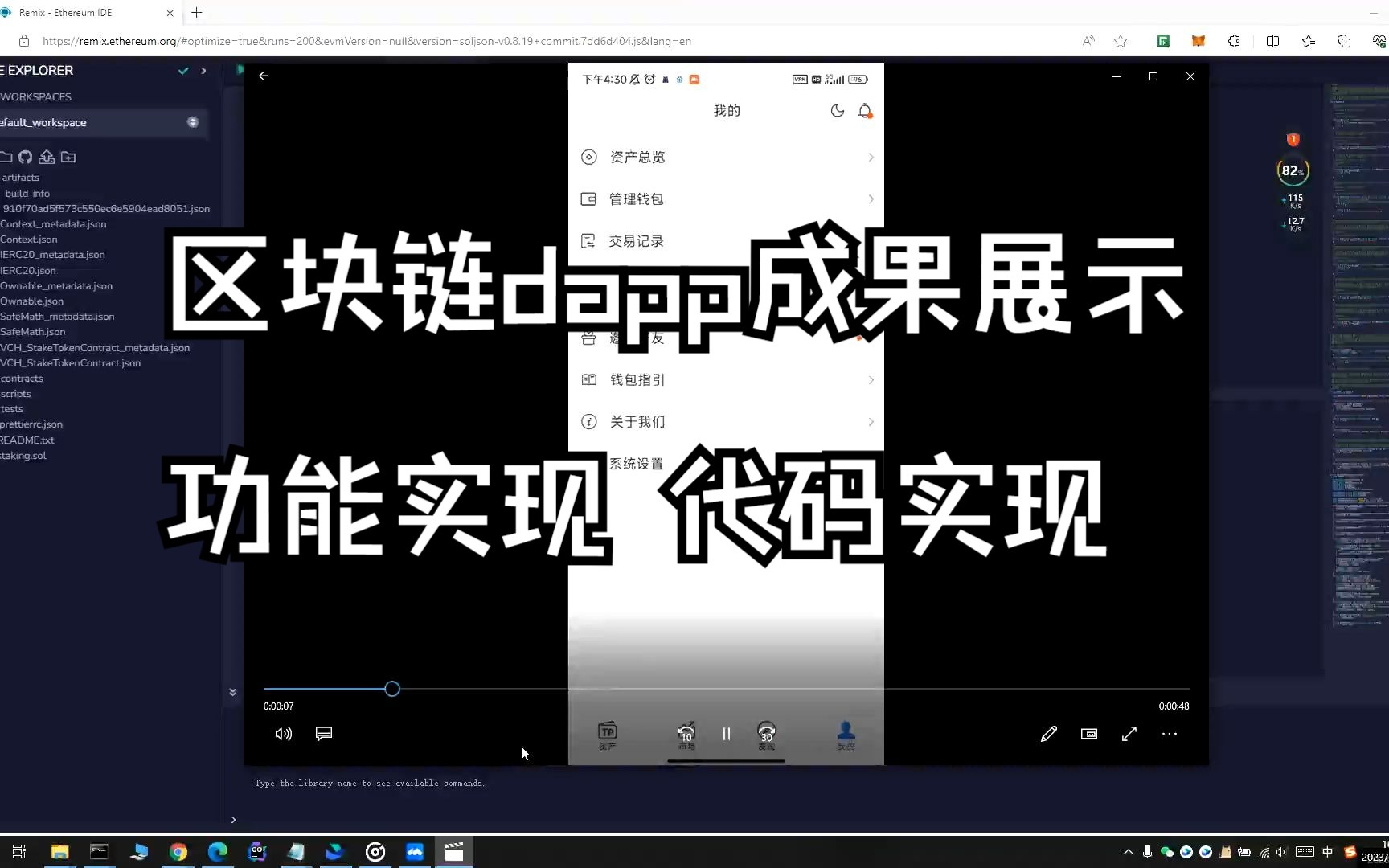Open File Explorer from the taskbar
The height and width of the screenshot is (868, 1389).
[59, 852]
